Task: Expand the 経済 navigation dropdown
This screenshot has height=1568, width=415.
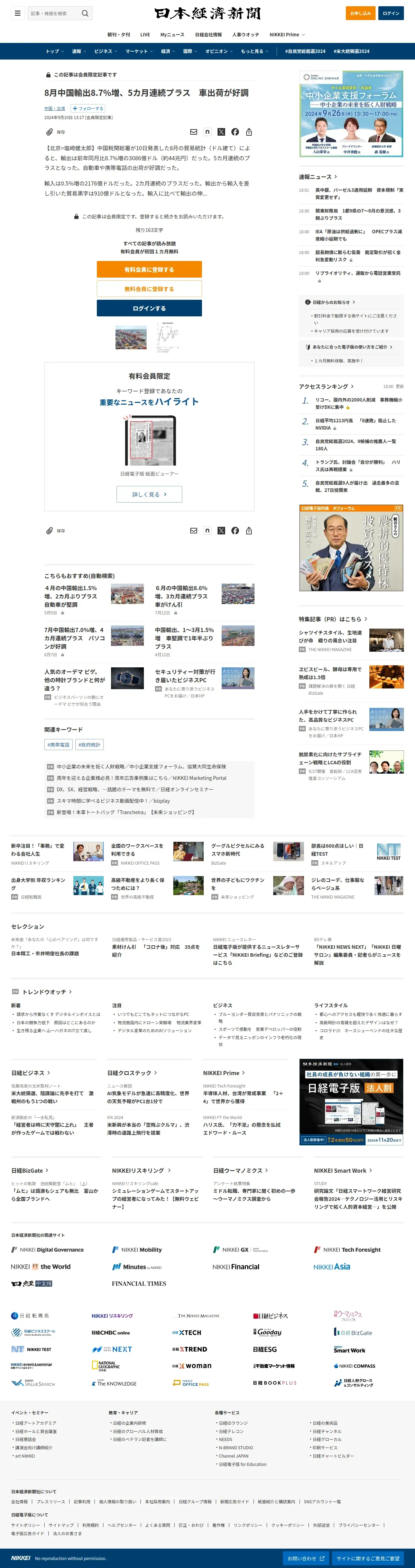Action: tap(168, 51)
